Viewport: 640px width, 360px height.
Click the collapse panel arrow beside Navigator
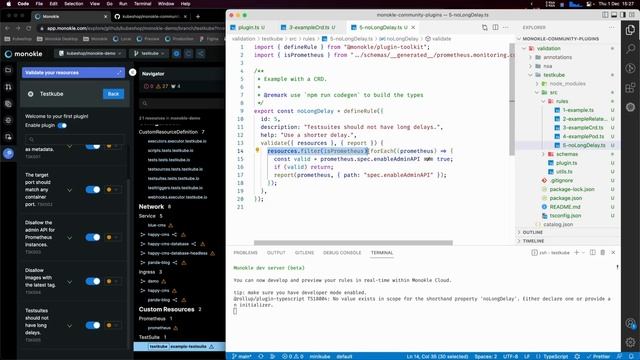click(x=133, y=72)
